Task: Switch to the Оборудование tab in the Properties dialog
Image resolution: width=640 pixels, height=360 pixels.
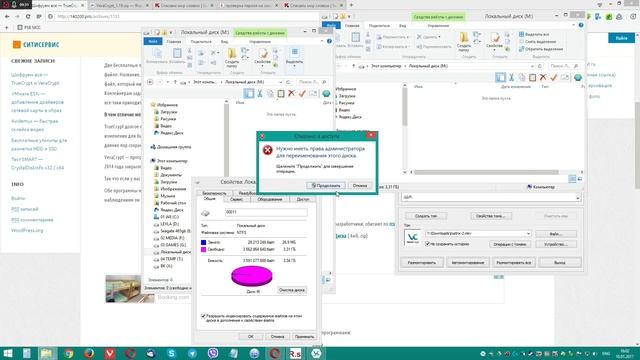Action: [x=270, y=199]
